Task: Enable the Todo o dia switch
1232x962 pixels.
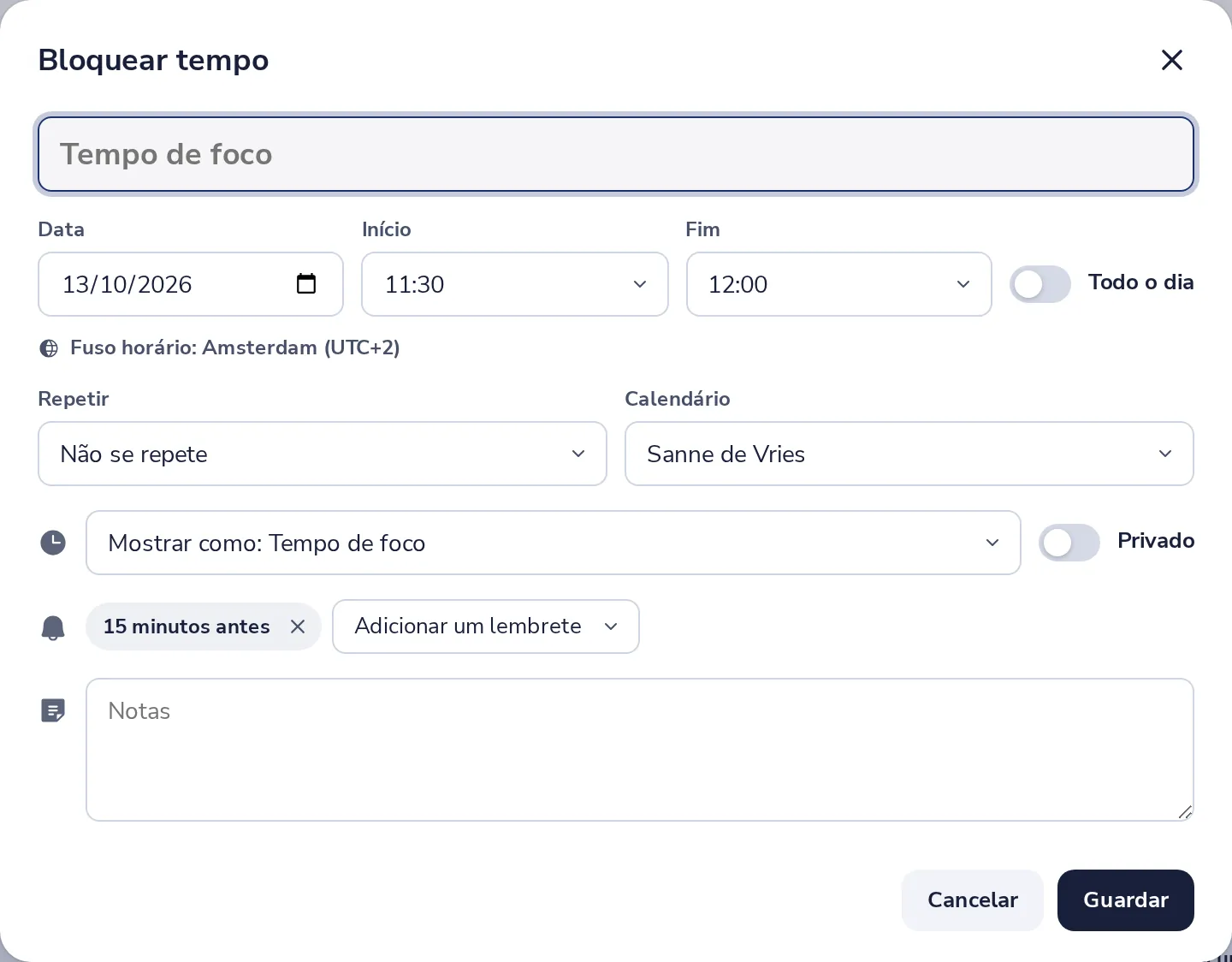Action: [1040, 284]
